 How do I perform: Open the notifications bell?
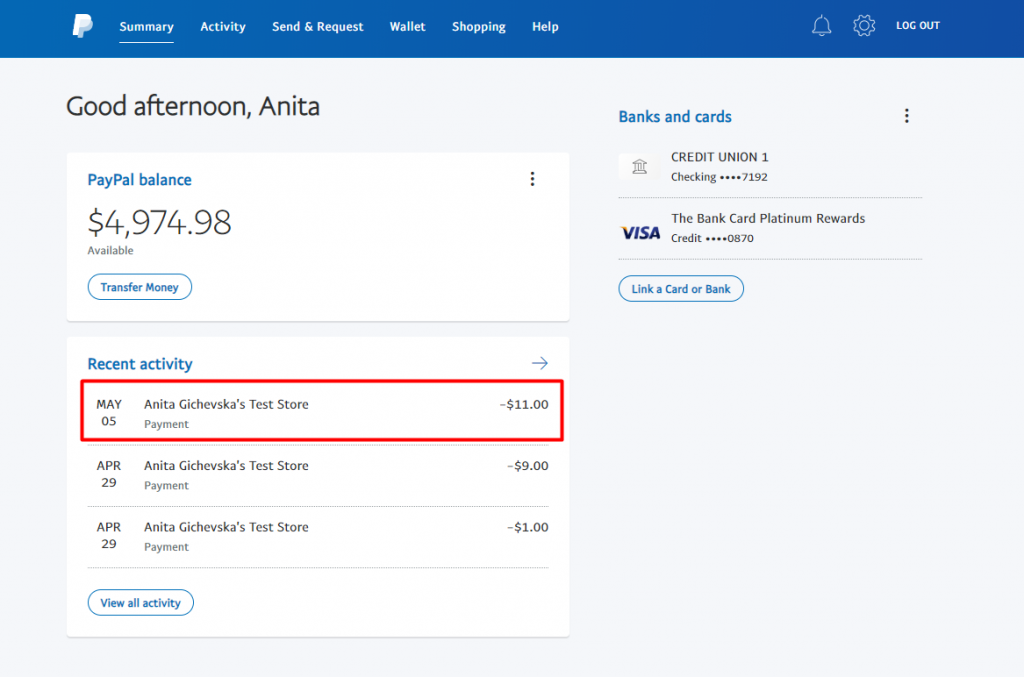click(x=822, y=26)
